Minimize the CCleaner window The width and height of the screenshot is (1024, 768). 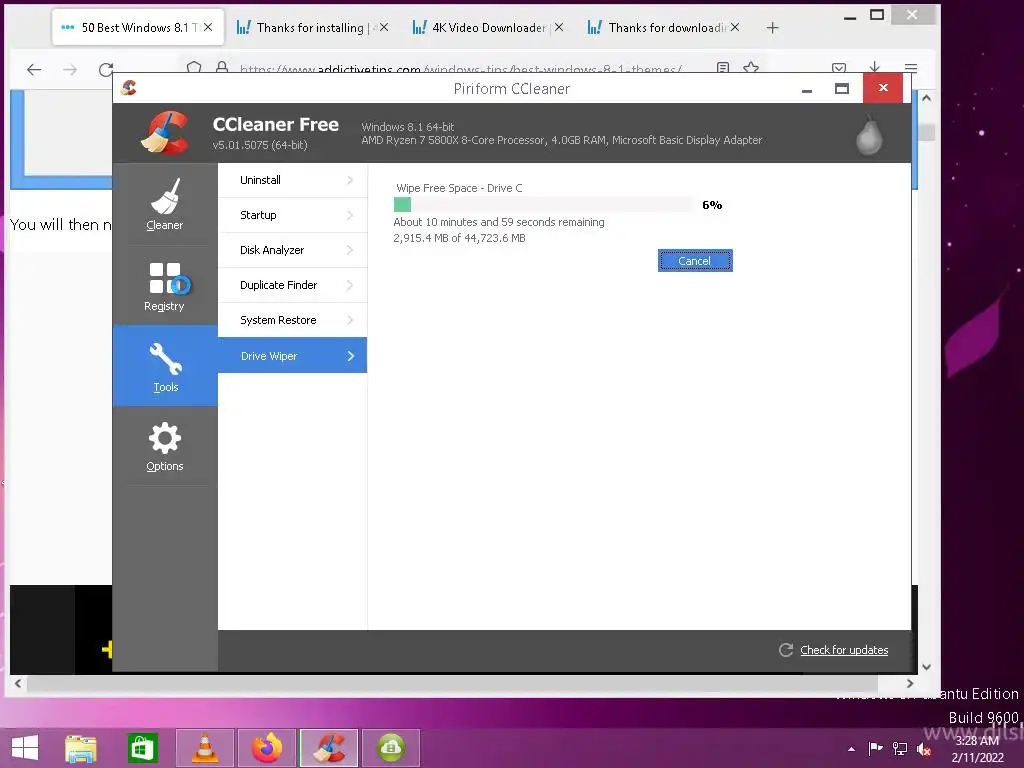point(807,89)
